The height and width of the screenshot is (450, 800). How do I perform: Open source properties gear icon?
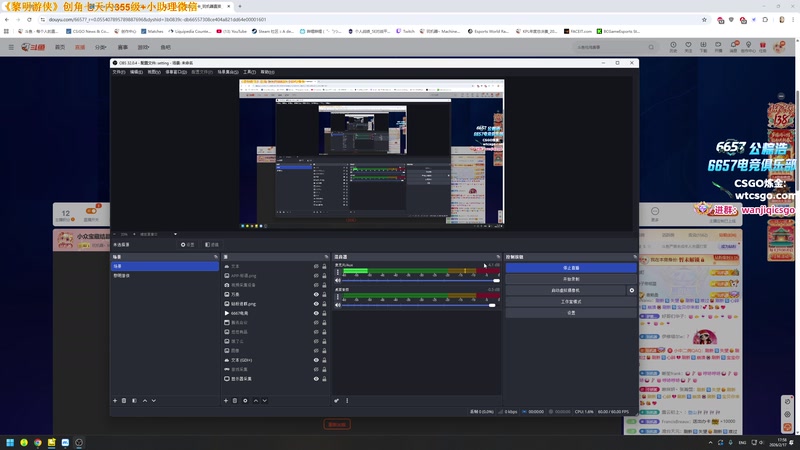coord(245,401)
